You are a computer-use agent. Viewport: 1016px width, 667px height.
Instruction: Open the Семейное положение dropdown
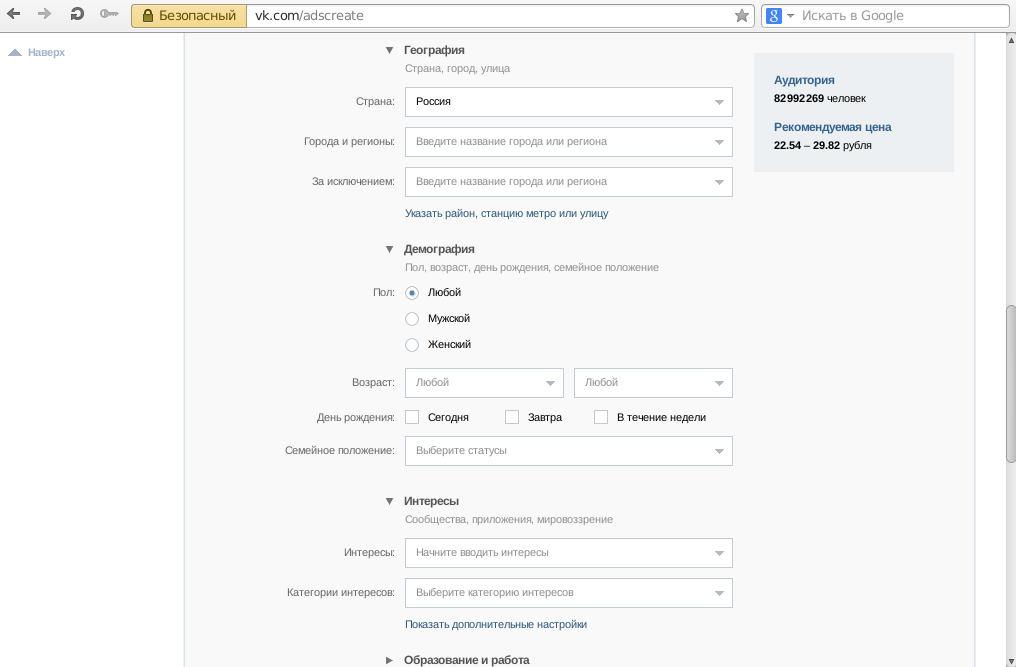568,451
